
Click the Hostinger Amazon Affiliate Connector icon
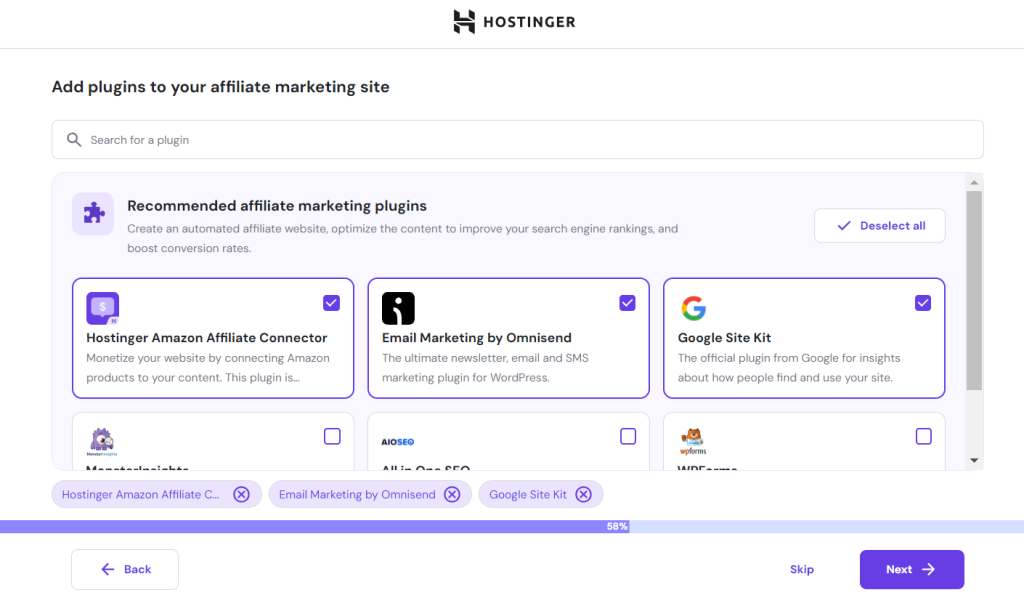point(103,308)
